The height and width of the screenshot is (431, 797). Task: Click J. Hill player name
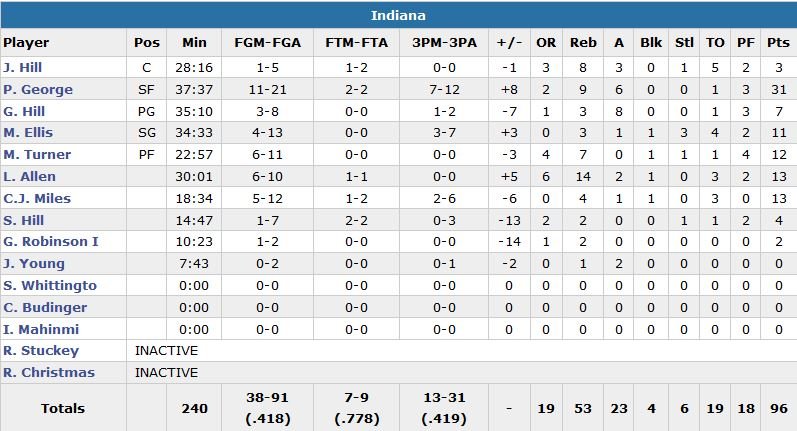pos(20,67)
